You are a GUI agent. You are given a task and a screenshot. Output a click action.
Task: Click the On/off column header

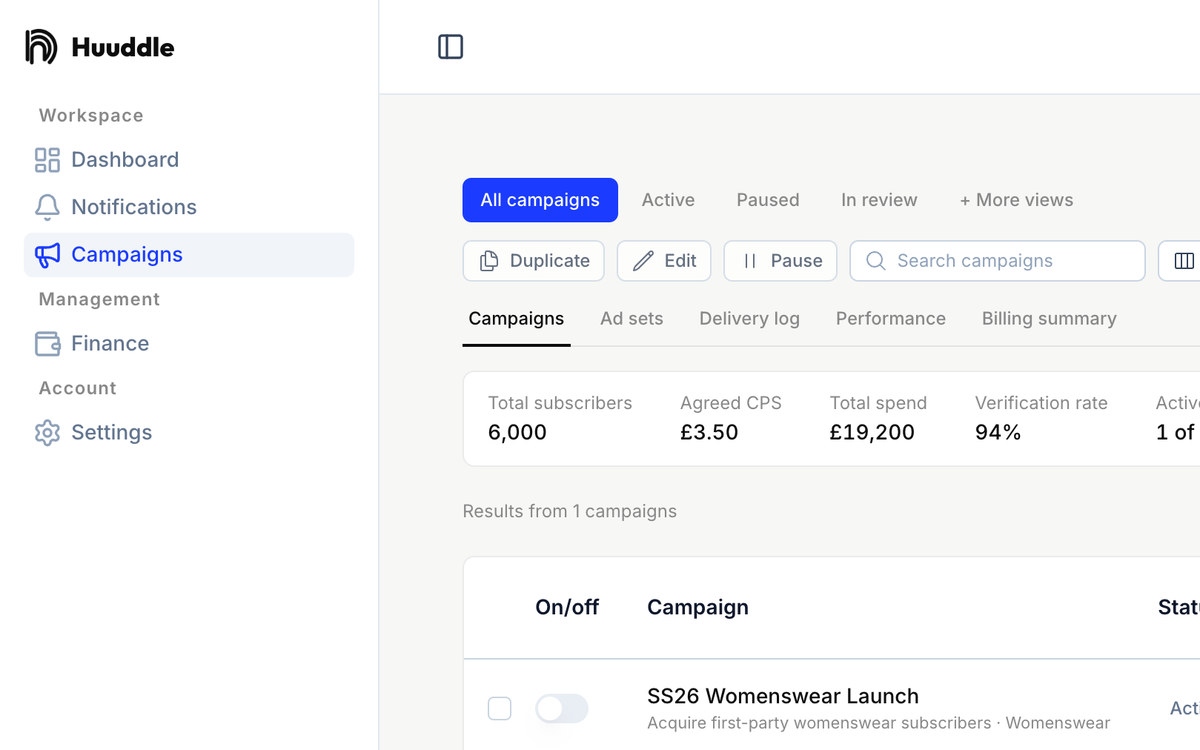point(567,607)
